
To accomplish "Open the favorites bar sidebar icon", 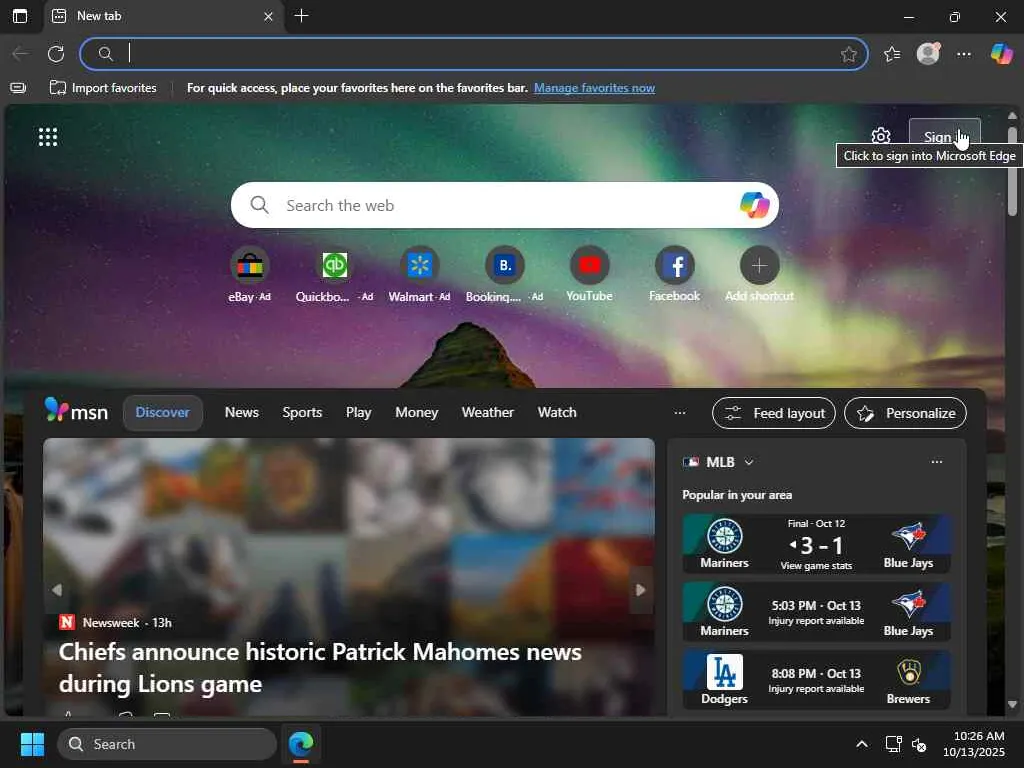I will coord(18,88).
